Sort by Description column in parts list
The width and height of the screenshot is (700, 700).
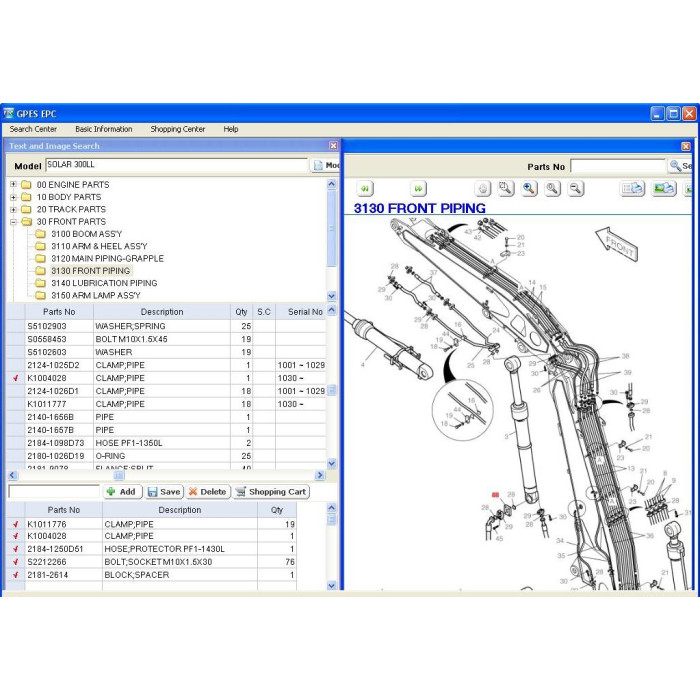(162, 312)
